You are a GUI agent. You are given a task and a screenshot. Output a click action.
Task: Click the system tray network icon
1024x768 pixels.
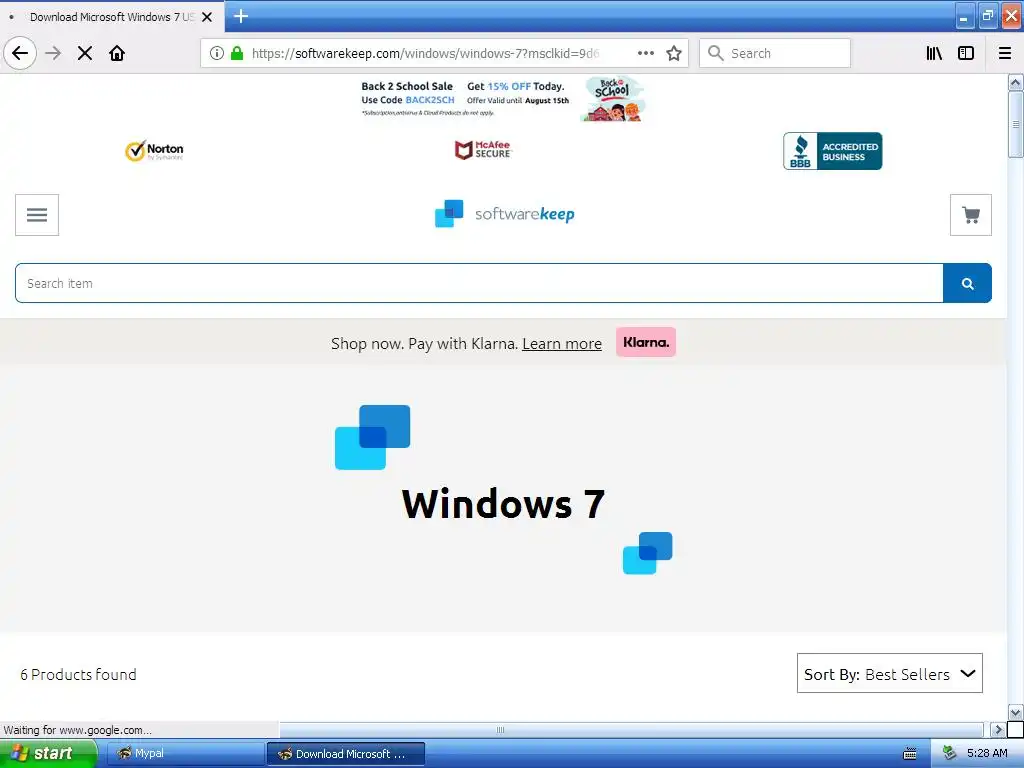(950, 754)
